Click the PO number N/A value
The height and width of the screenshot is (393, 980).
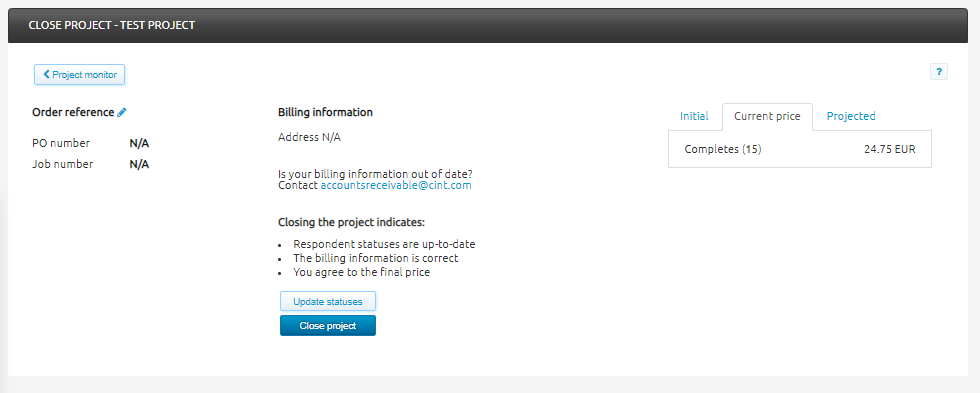pos(139,144)
